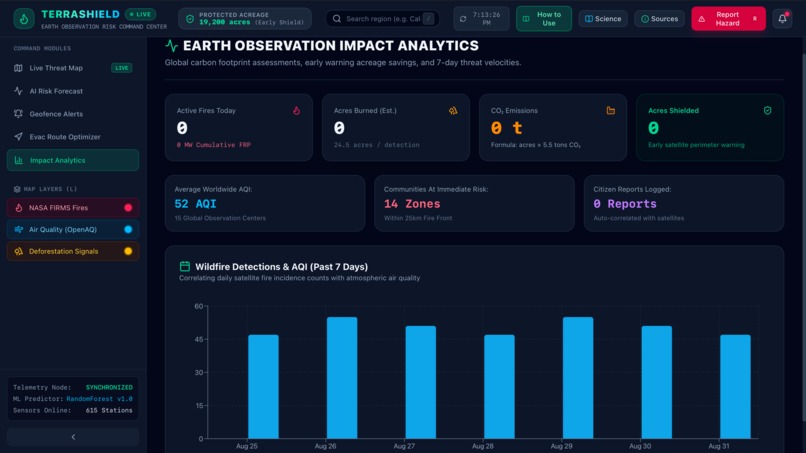Collapse the sidebar with the chevron button
The width and height of the screenshot is (806, 453).
click(73, 437)
